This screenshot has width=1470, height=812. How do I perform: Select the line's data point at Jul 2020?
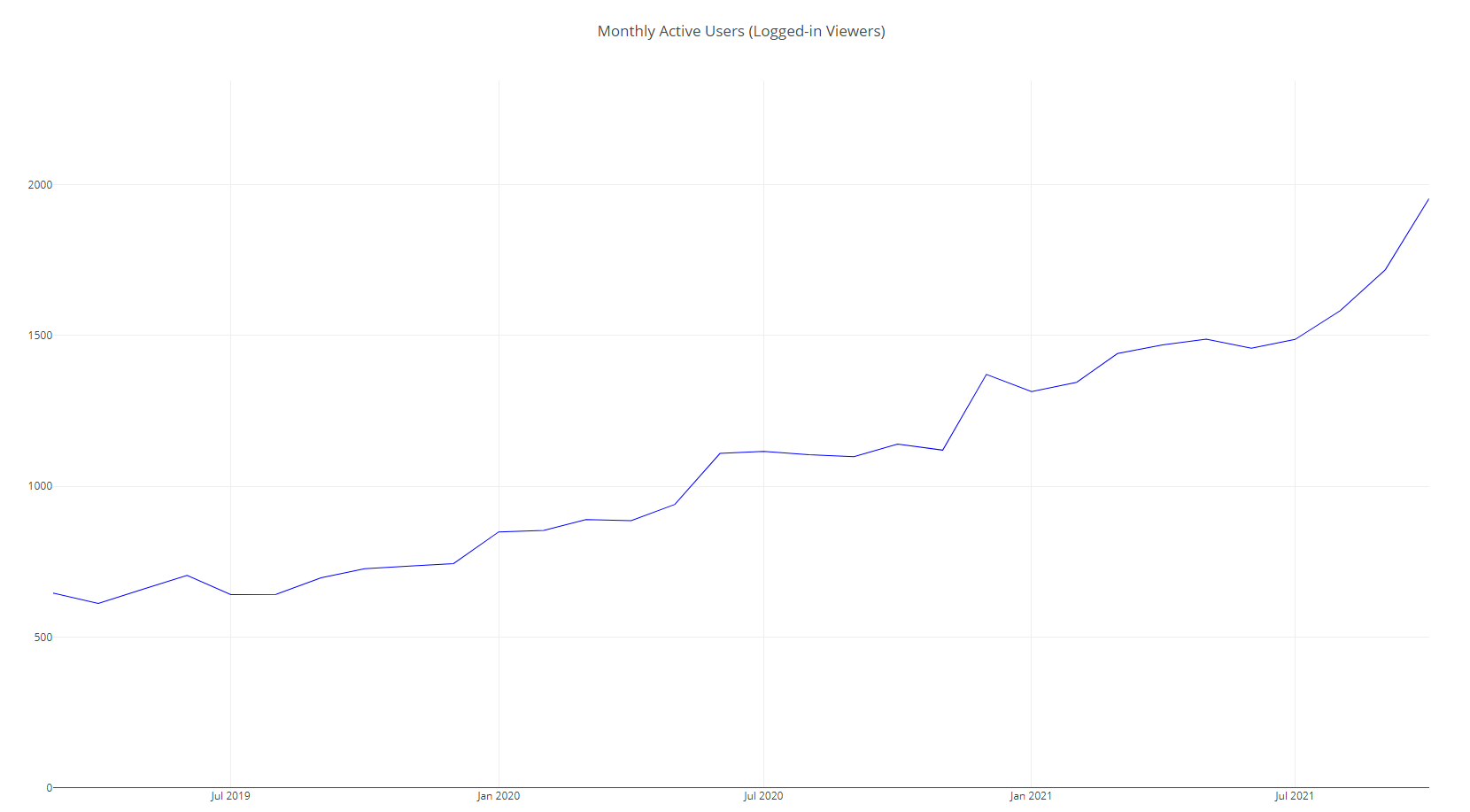(x=763, y=452)
